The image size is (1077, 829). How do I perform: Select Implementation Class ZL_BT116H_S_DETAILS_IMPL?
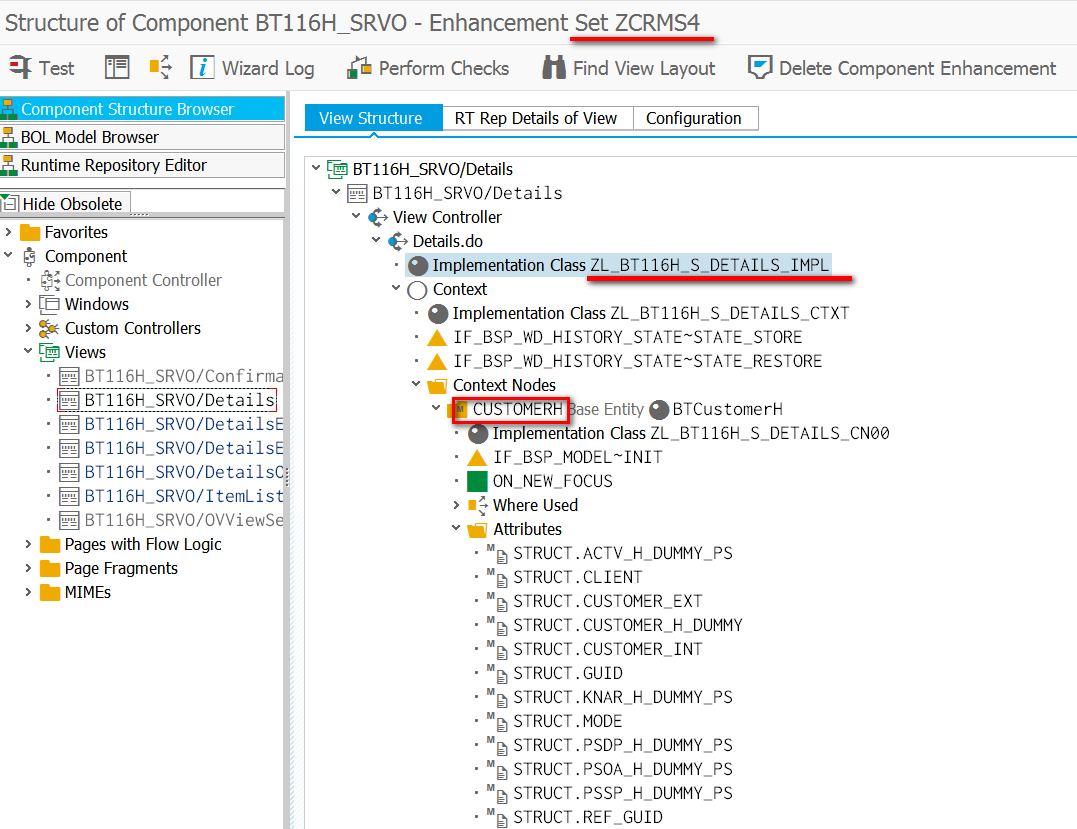tap(631, 265)
